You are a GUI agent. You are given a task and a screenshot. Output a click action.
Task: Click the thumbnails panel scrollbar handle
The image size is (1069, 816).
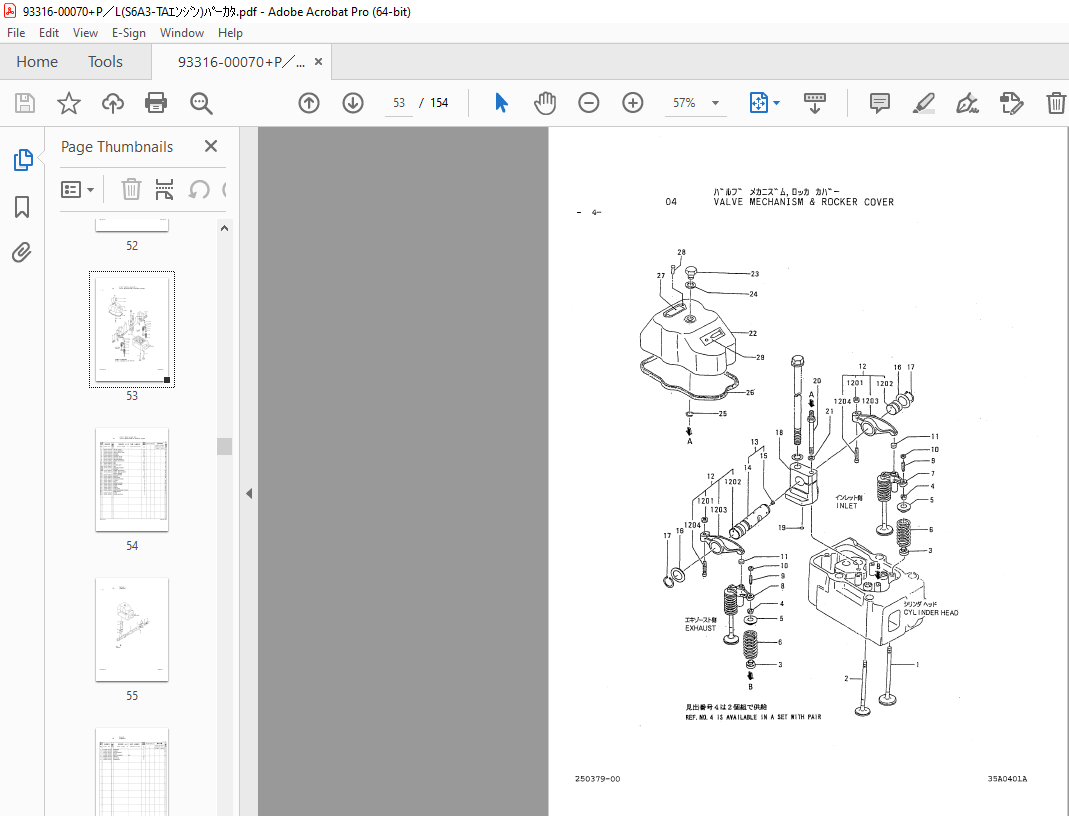(x=224, y=446)
